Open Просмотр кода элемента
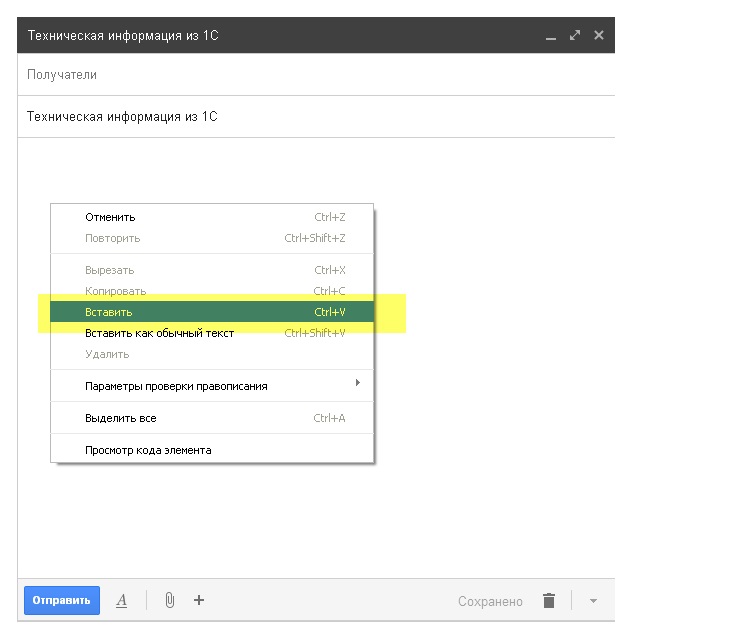The image size is (735, 626). coord(212,450)
